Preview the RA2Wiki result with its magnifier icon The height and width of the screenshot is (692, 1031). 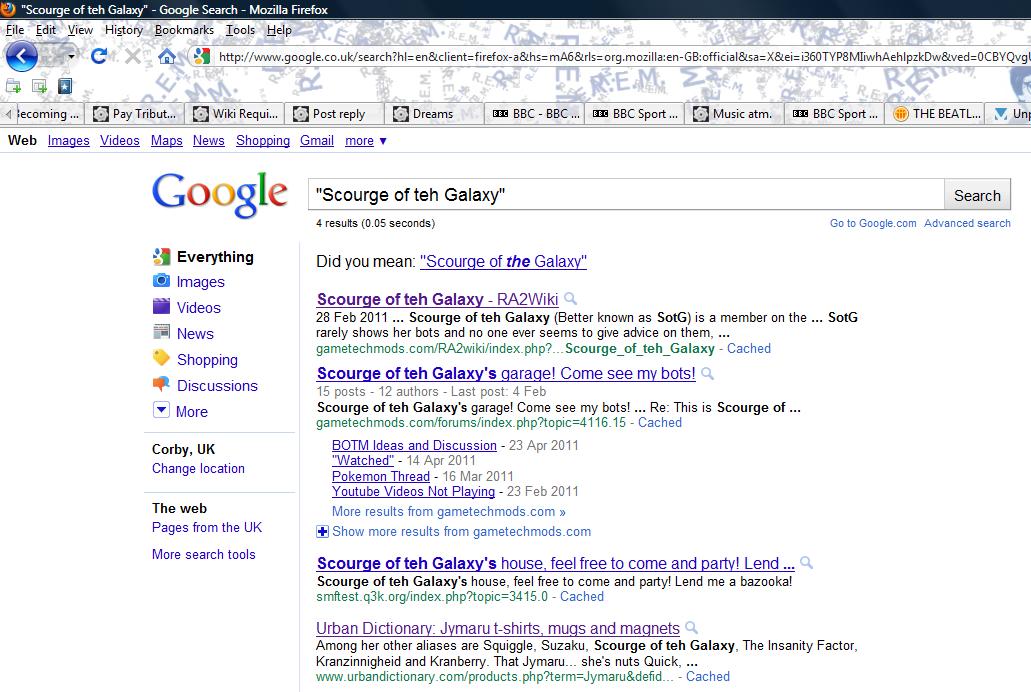(x=571, y=299)
